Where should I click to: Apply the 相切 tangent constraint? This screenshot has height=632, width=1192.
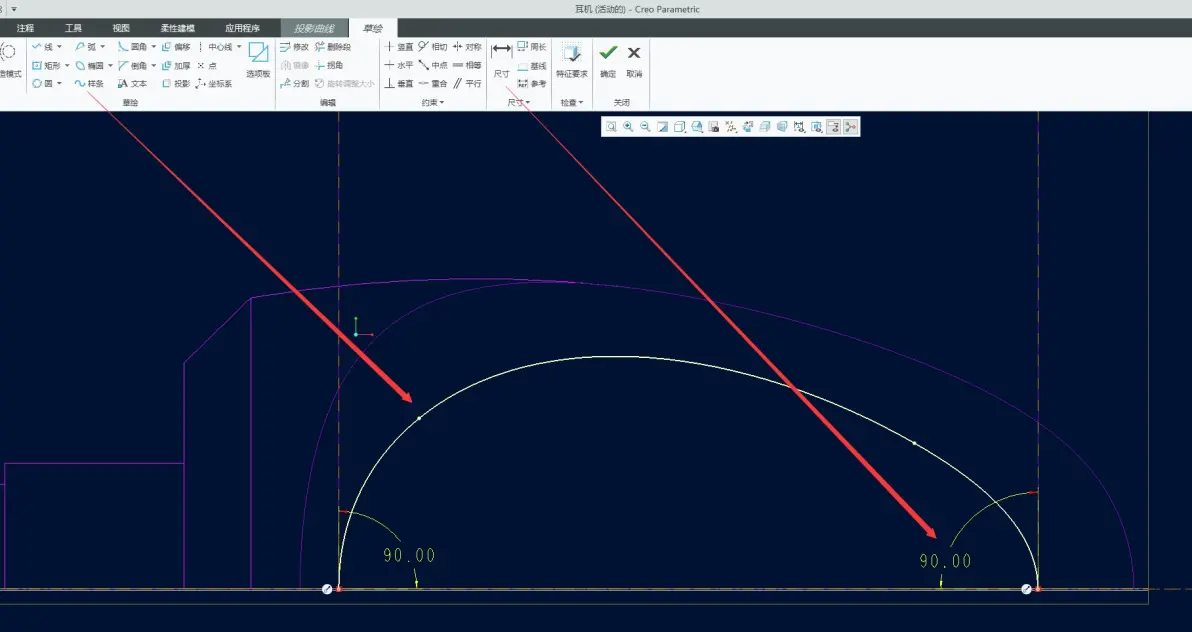click(x=433, y=47)
